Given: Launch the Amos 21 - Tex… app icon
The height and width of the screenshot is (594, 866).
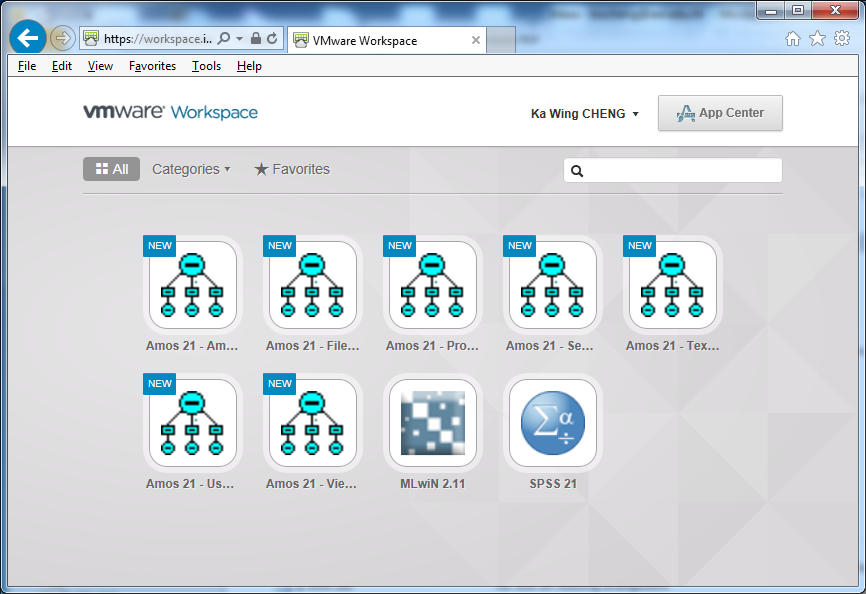Looking at the screenshot, I should [673, 285].
